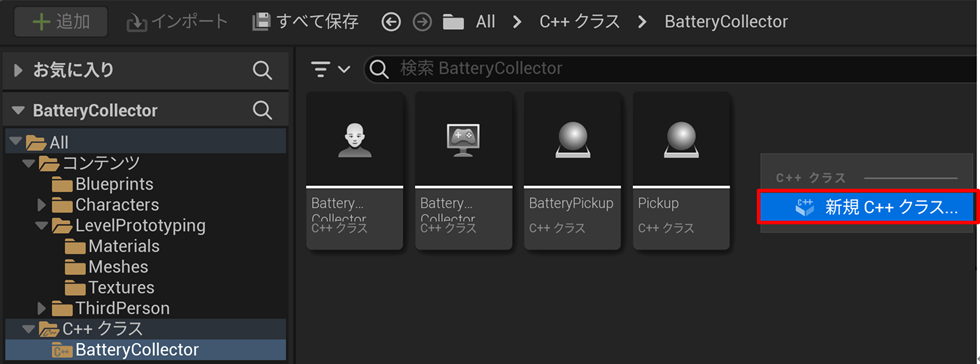This screenshot has width=980, height=364.
Task: Click the 追加 button
Action: click(x=61, y=23)
